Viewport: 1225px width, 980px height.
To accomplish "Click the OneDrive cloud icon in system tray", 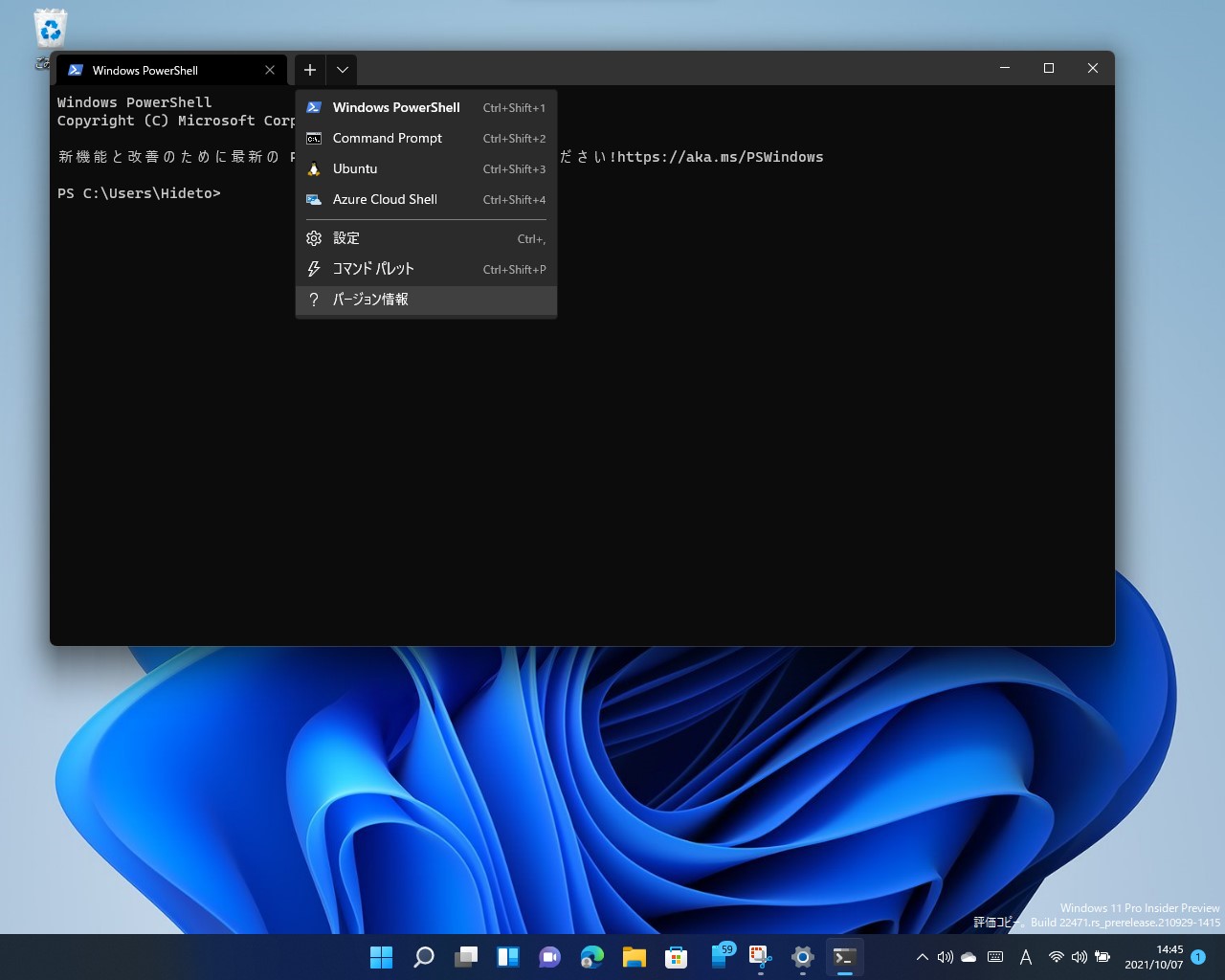I will pos(968,956).
